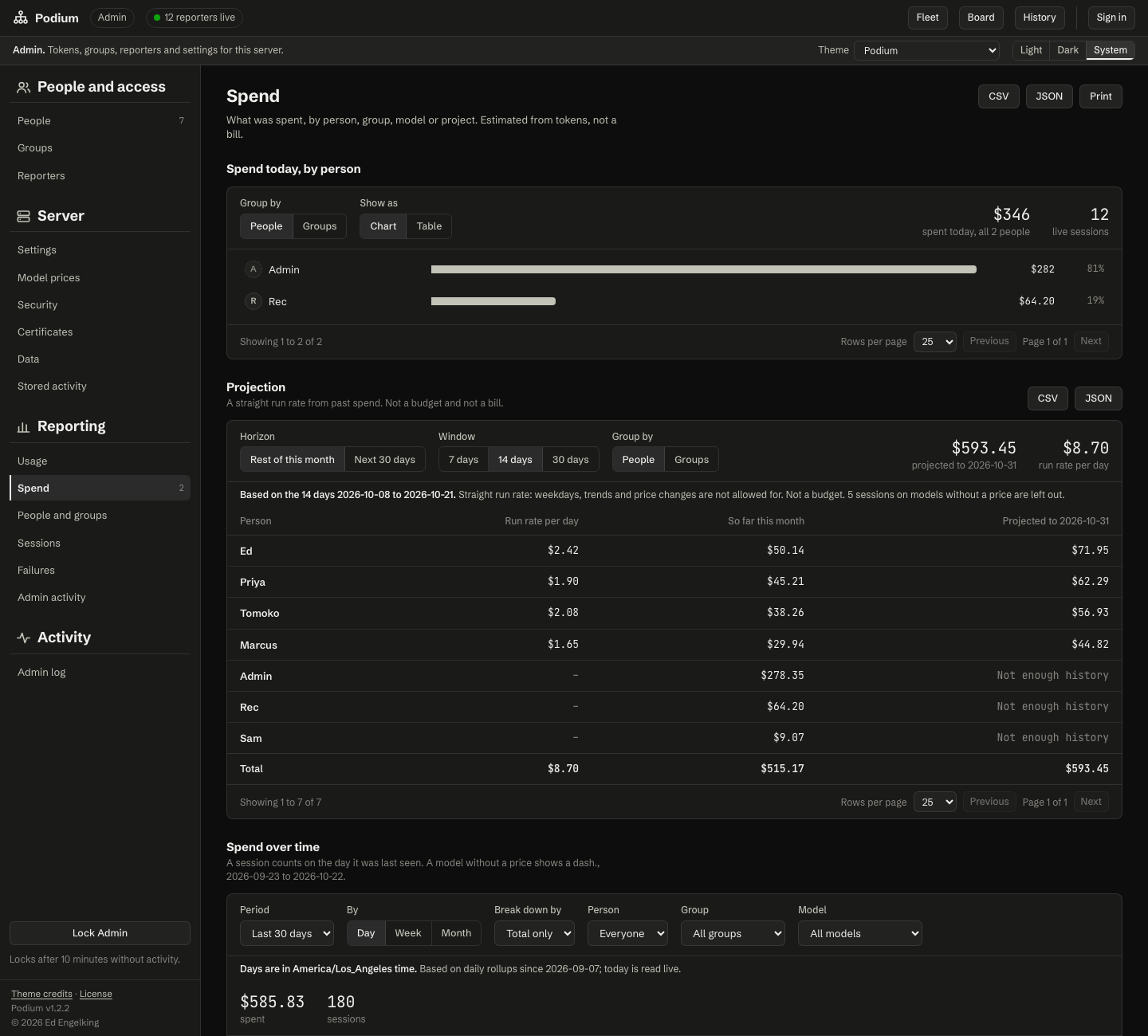Image resolution: width=1148 pixels, height=1036 pixels.
Task: Open the Person dropdown
Action: pos(627,933)
